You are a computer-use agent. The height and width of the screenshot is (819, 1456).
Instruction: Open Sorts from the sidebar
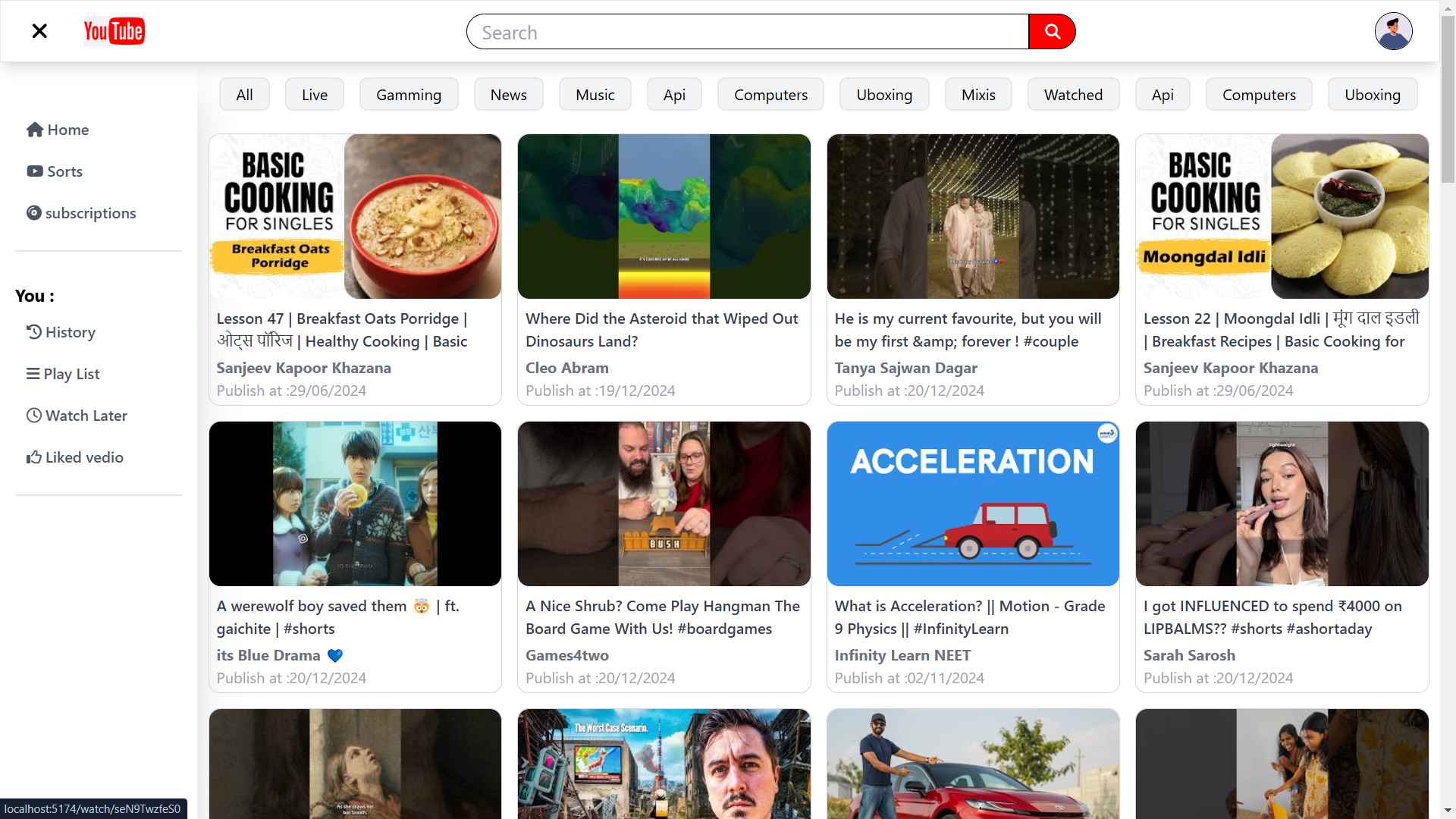[55, 171]
